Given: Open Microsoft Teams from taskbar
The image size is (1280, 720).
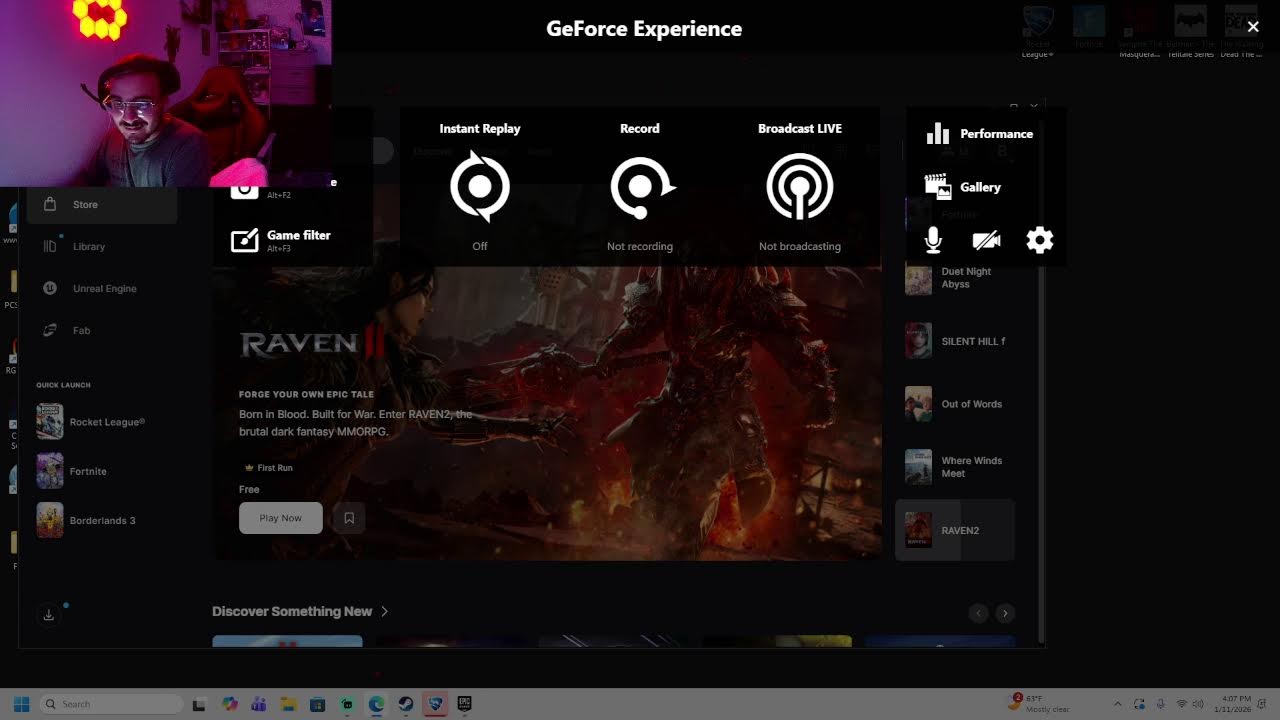Looking at the screenshot, I should coord(259,704).
